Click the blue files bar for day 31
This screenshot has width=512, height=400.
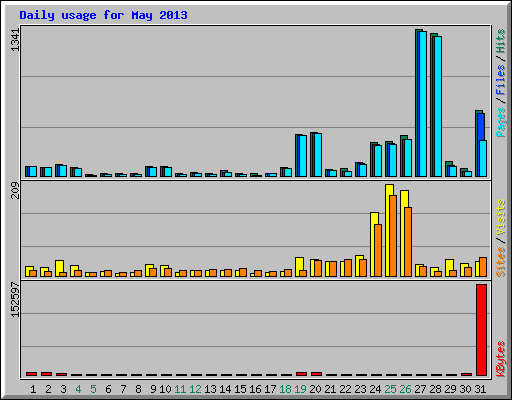481,127
